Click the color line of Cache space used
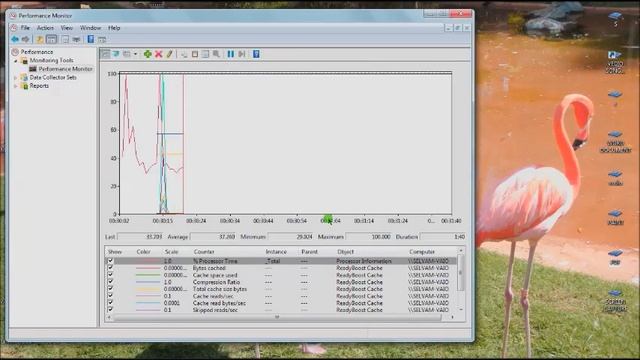This screenshot has width=640, height=360. click(x=148, y=275)
